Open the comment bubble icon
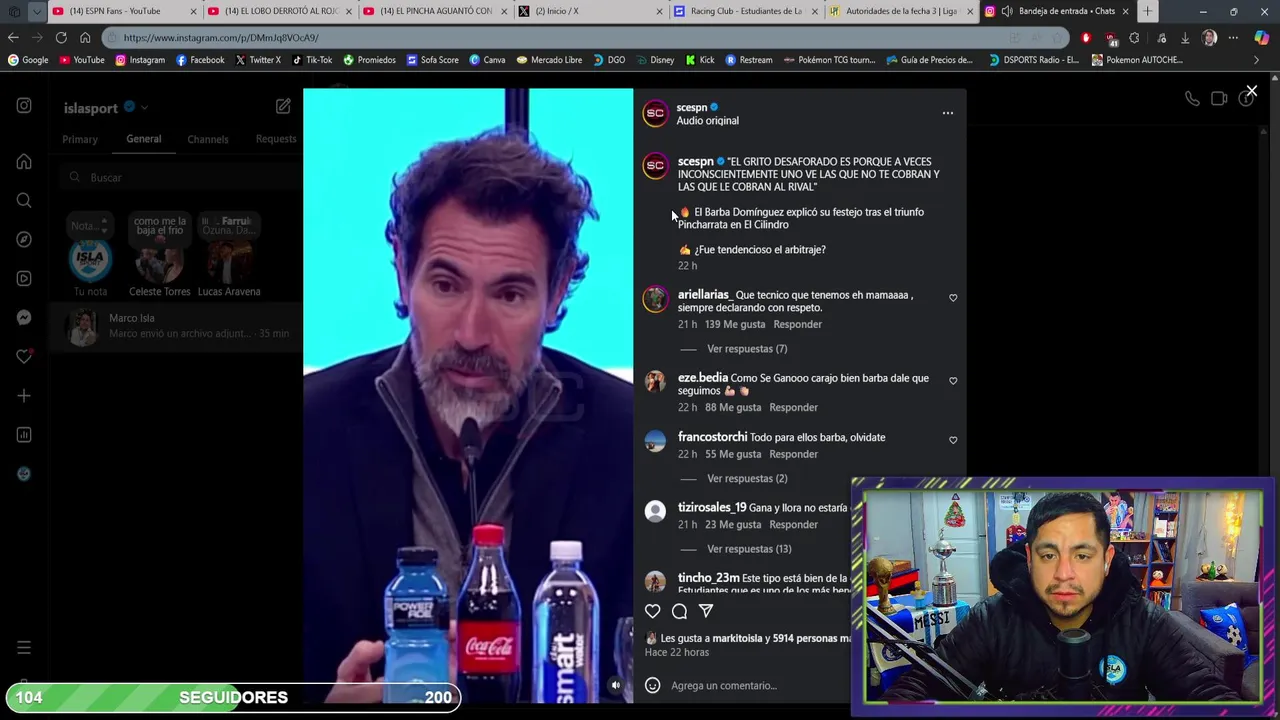This screenshot has height=720, width=1280. click(679, 611)
